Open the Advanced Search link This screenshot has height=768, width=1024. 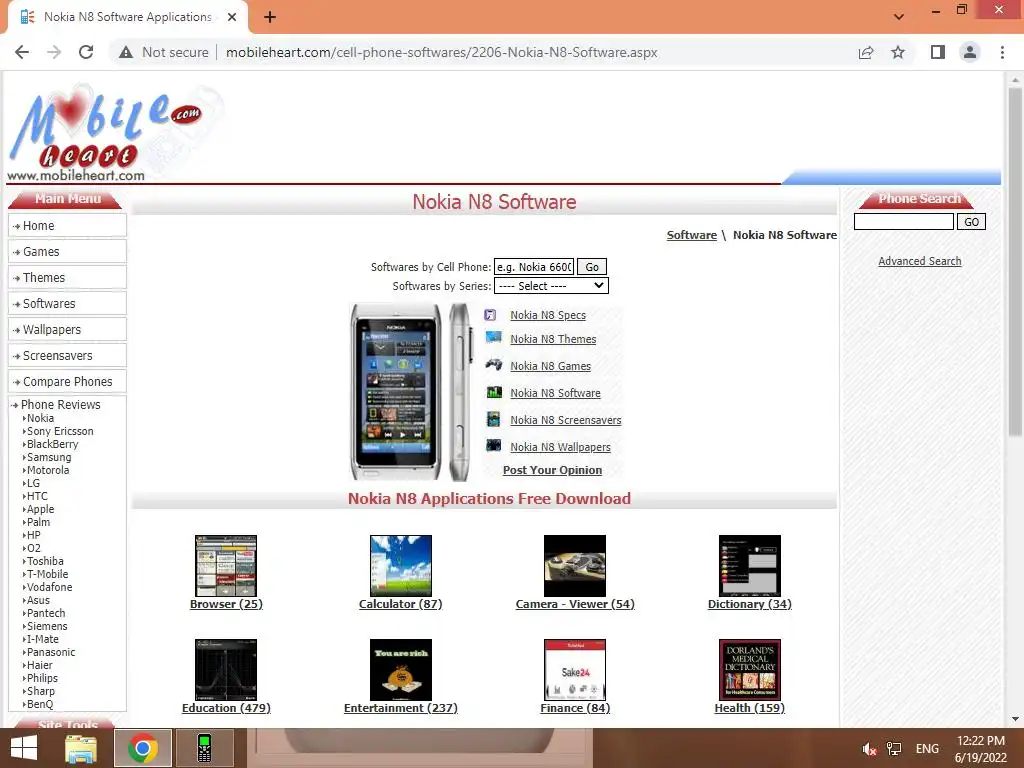point(920,261)
